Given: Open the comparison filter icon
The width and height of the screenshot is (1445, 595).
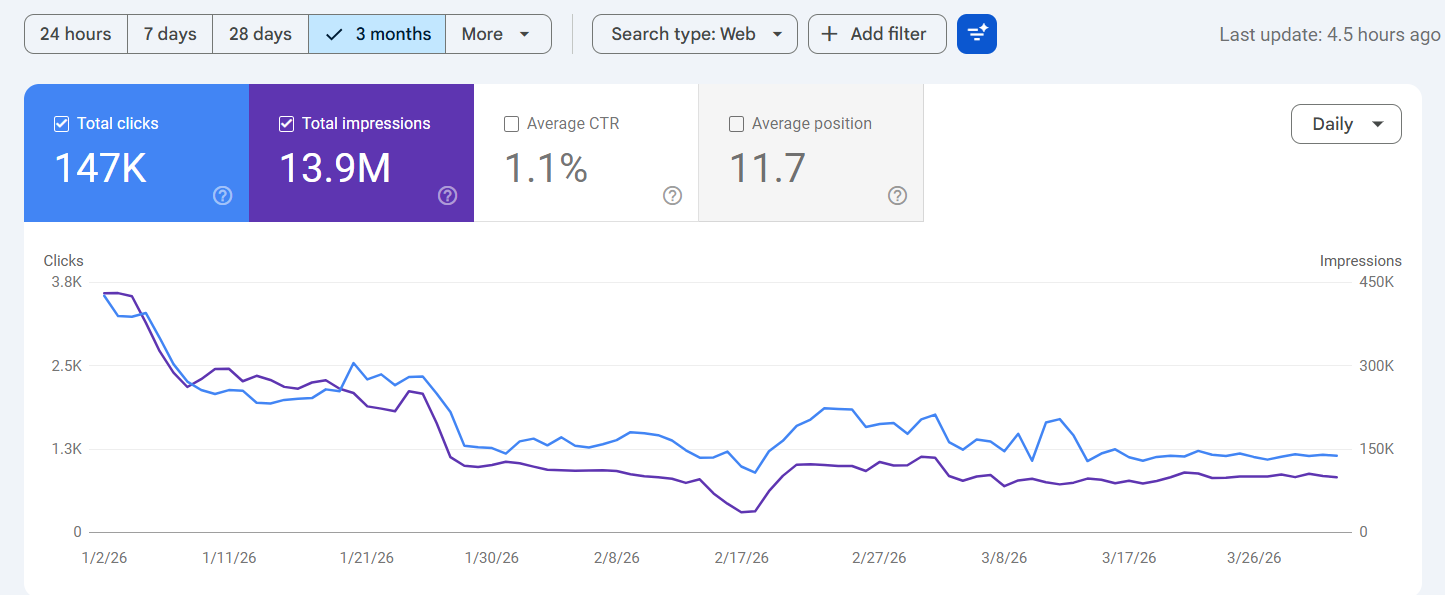Looking at the screenshot, I should click(976, 33).
